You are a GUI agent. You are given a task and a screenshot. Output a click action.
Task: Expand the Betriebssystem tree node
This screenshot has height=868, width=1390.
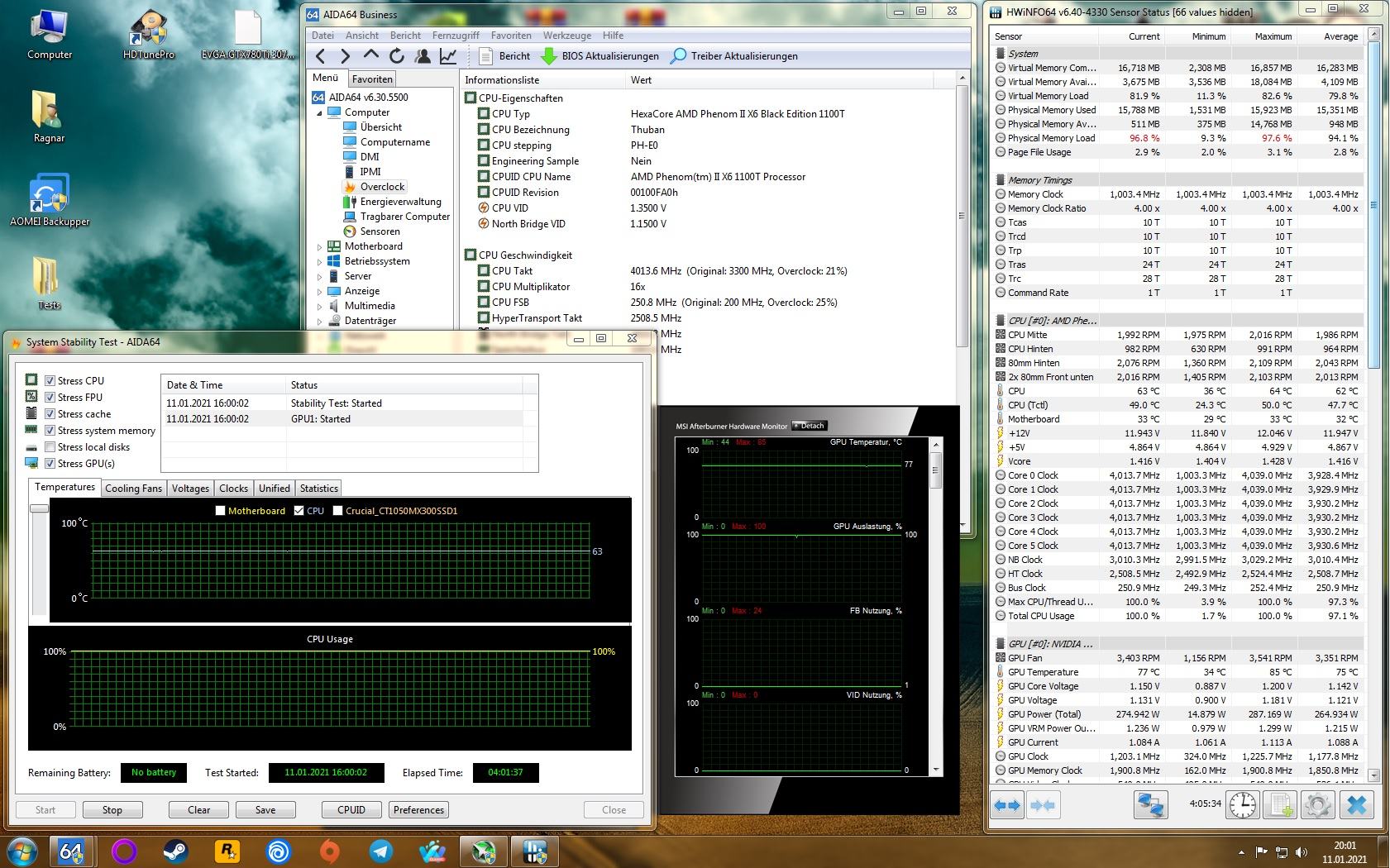(x=319, y=261)
